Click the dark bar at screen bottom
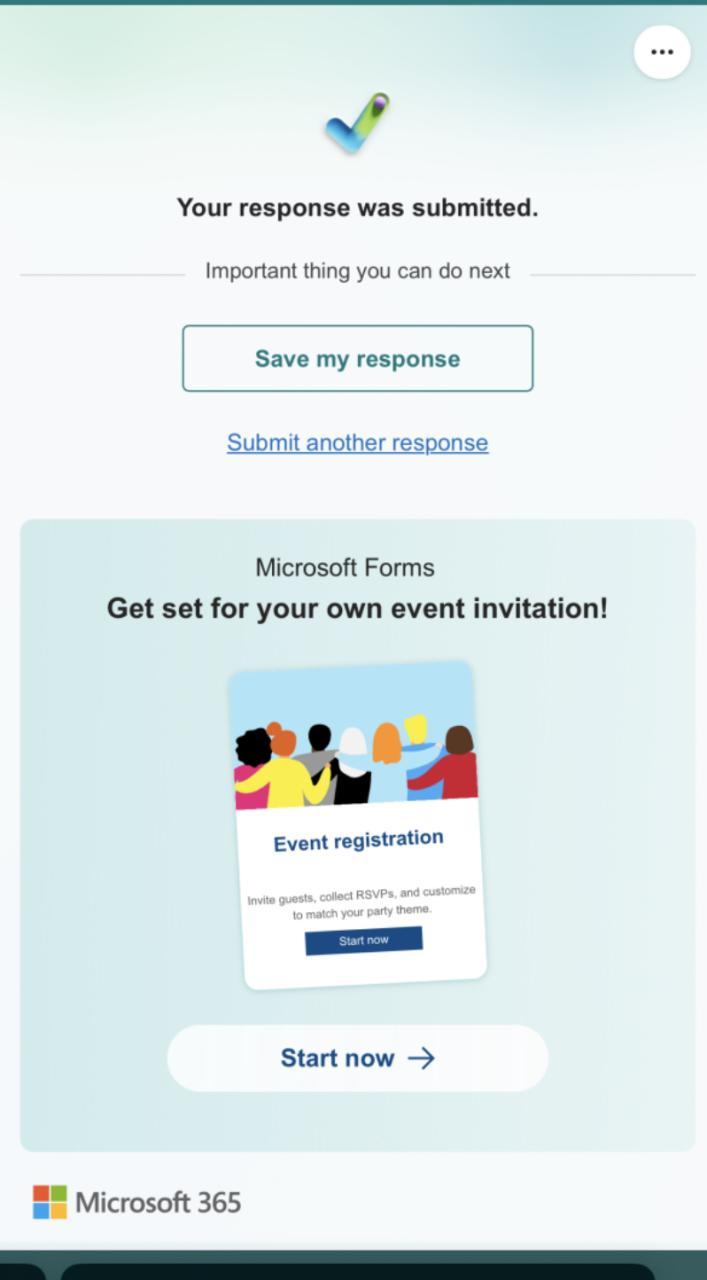 pyautogui.click(x=355, y=1270)
